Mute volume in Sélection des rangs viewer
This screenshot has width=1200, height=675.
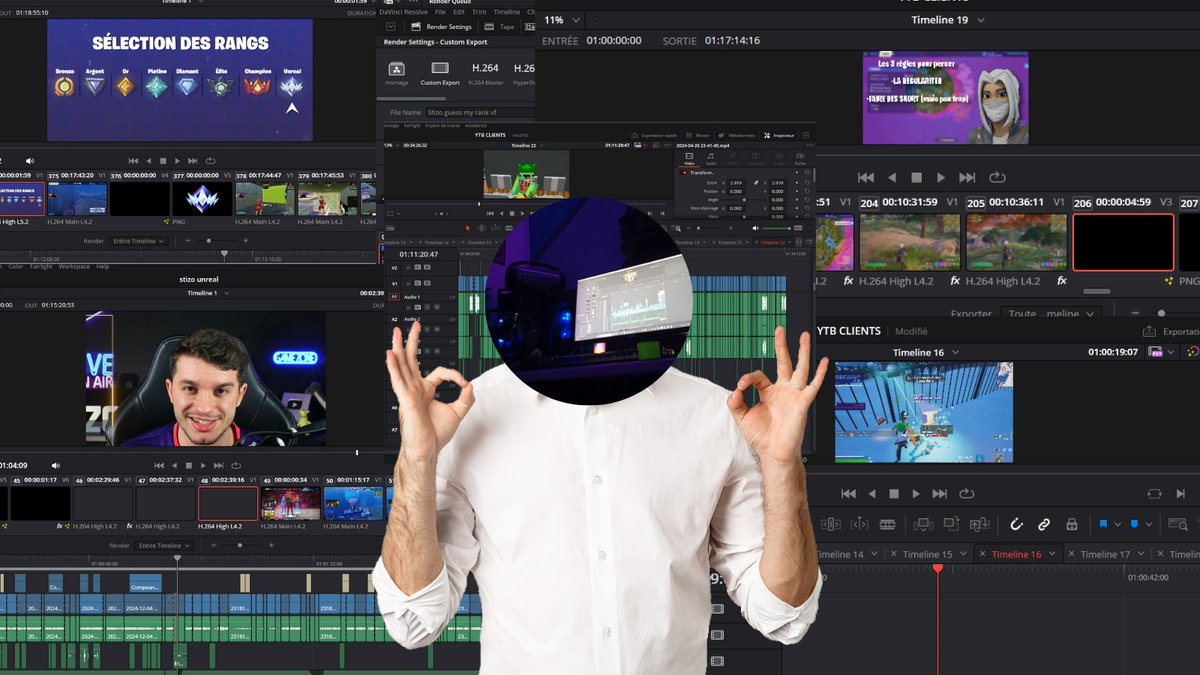(29, 160)
